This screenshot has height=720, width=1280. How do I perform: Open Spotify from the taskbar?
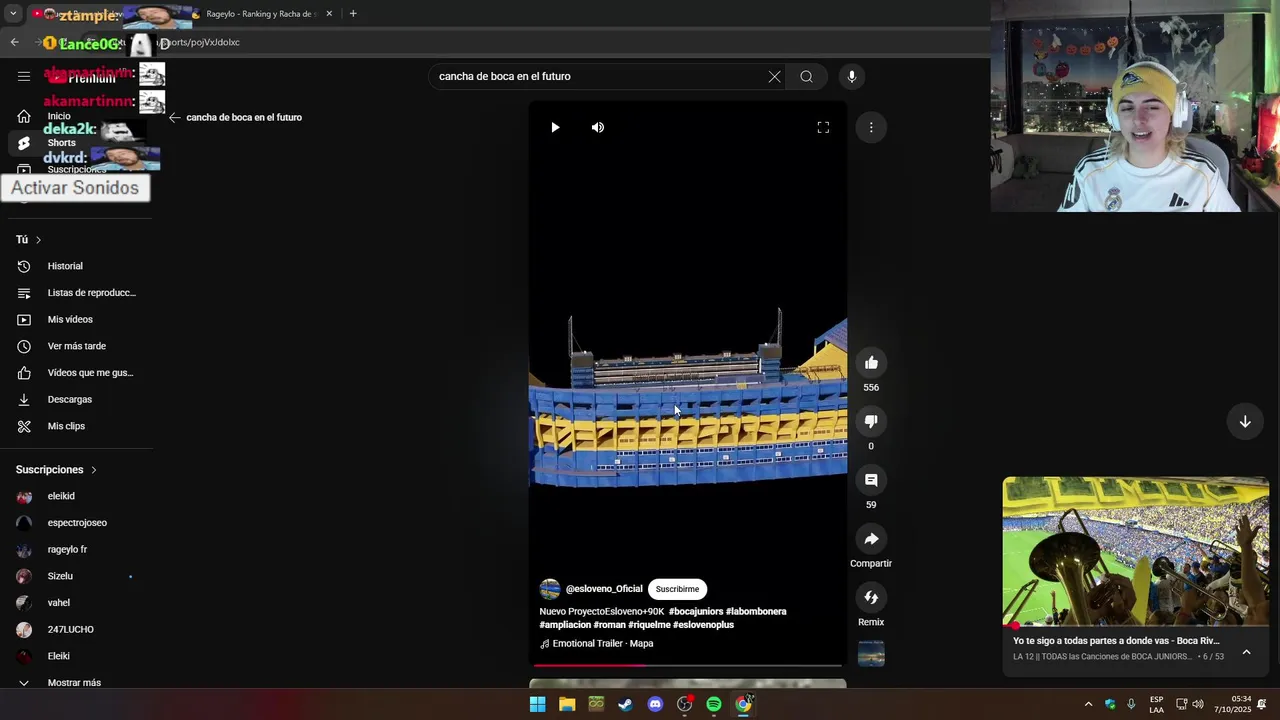pyautogui.click(x=714, y=704)
